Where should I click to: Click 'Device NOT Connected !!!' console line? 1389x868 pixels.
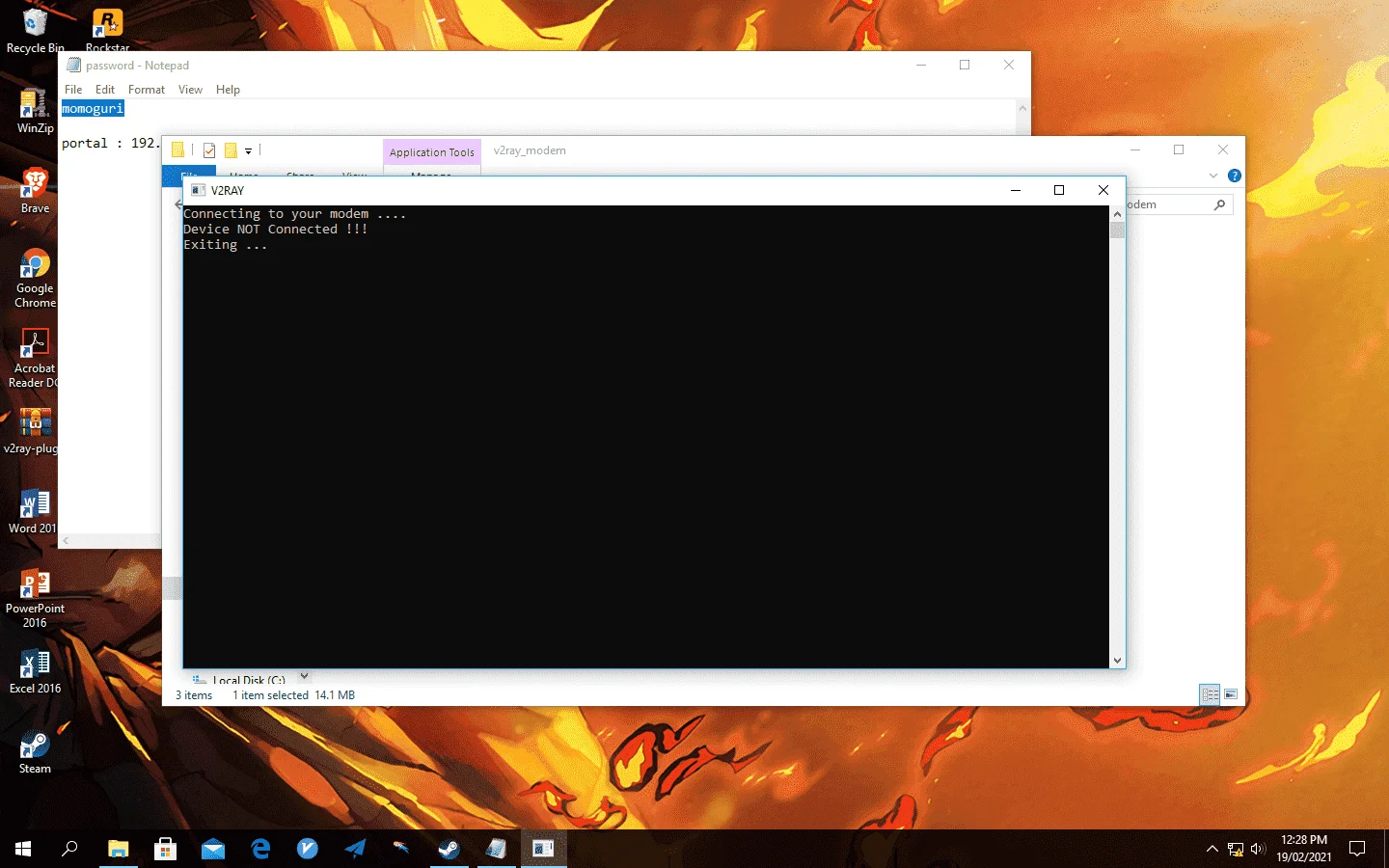(276, 230)
